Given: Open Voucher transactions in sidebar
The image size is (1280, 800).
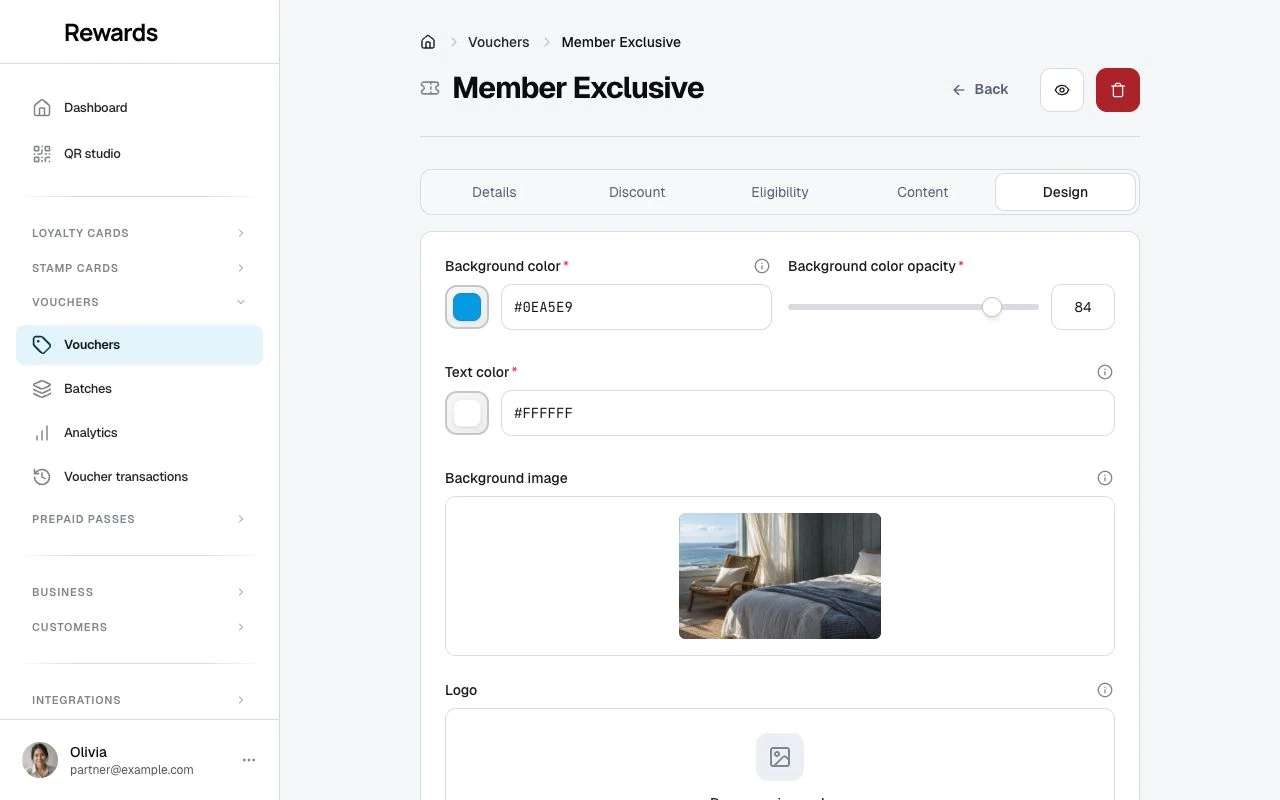Looking at the screenshot, I should 140,477.
